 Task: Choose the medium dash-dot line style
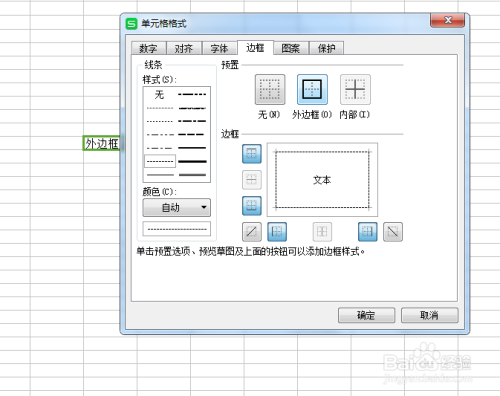(x=192, y=121)
